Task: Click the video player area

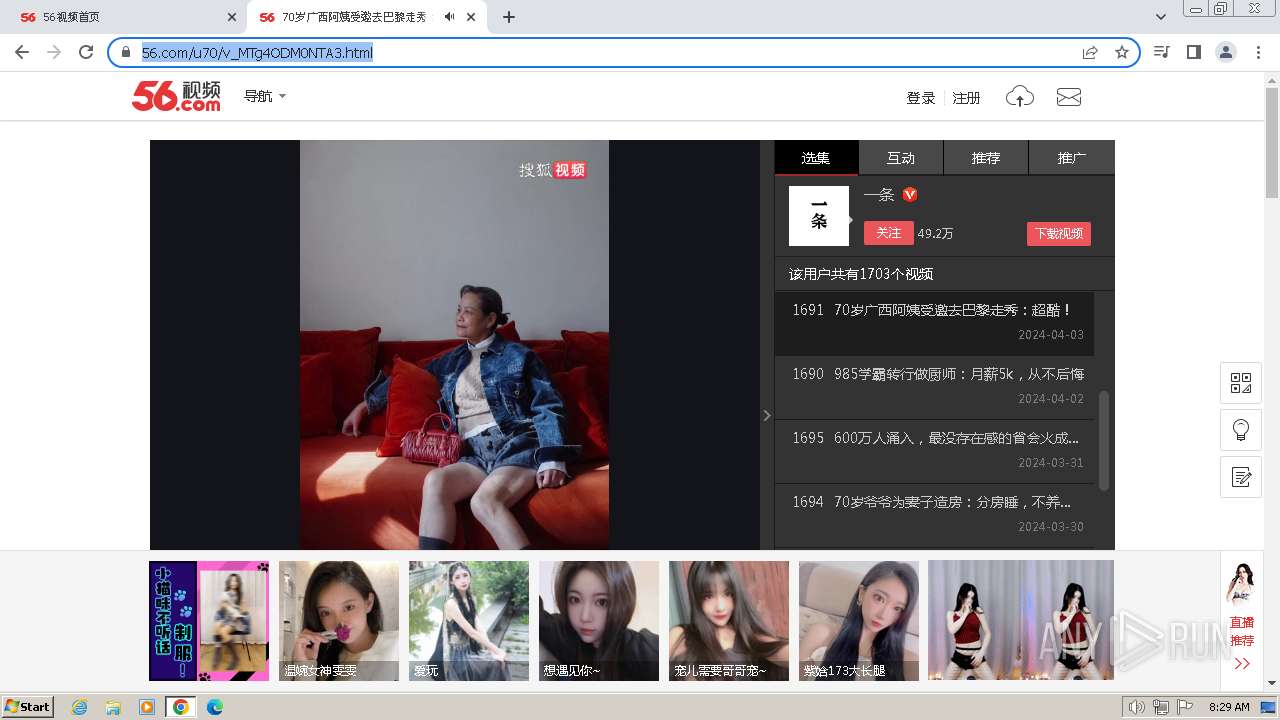Action: click(455, 345)
